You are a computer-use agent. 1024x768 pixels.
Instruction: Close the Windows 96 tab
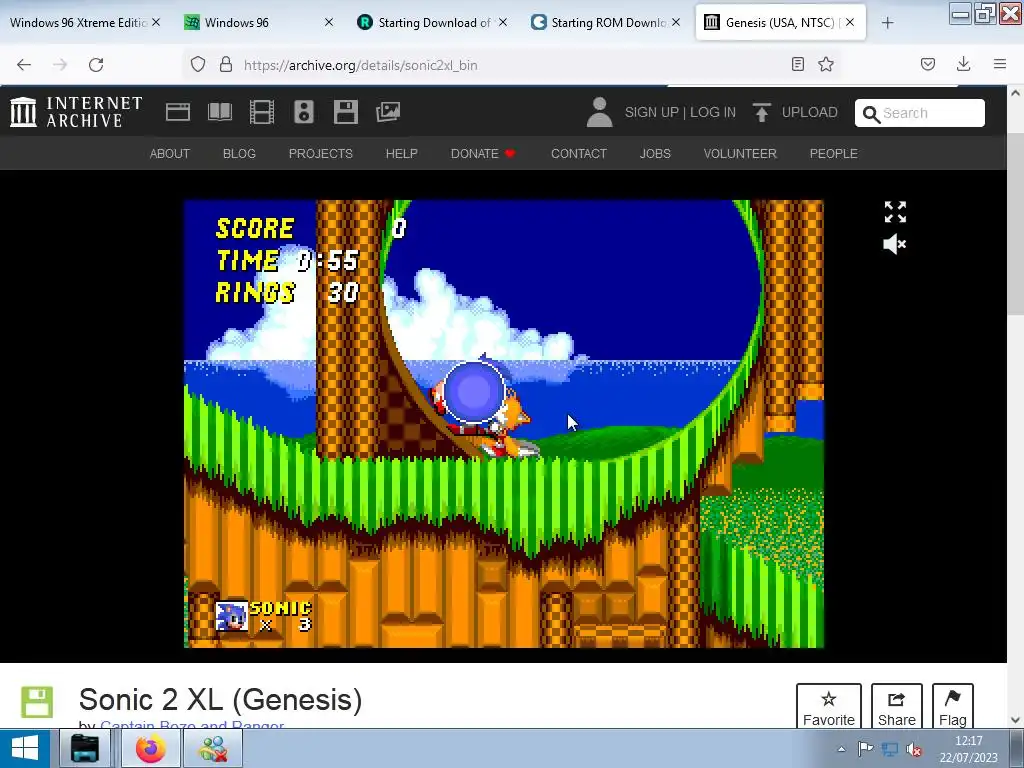[x=328, y=22]
